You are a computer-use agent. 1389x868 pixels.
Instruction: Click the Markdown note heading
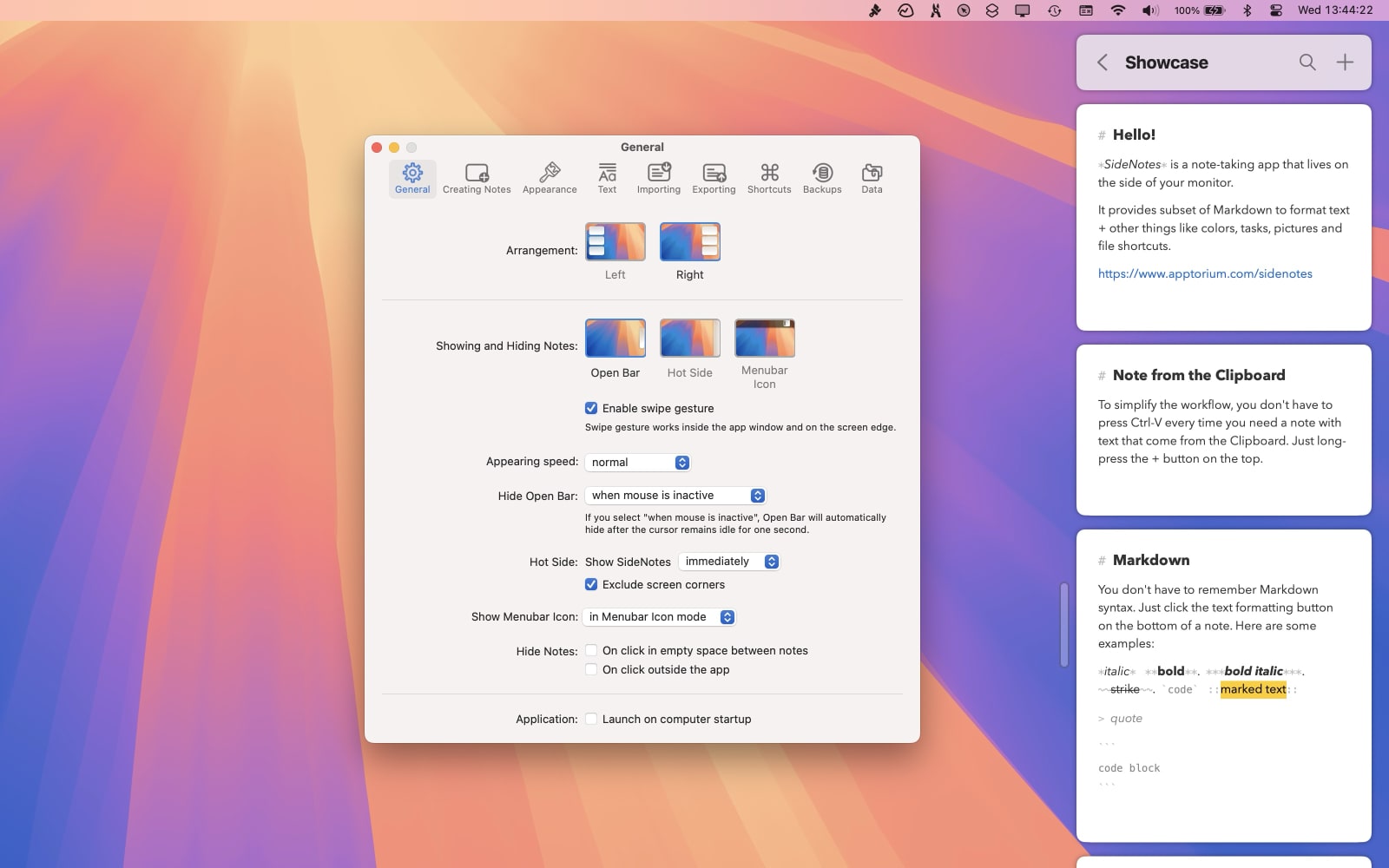1151,560
